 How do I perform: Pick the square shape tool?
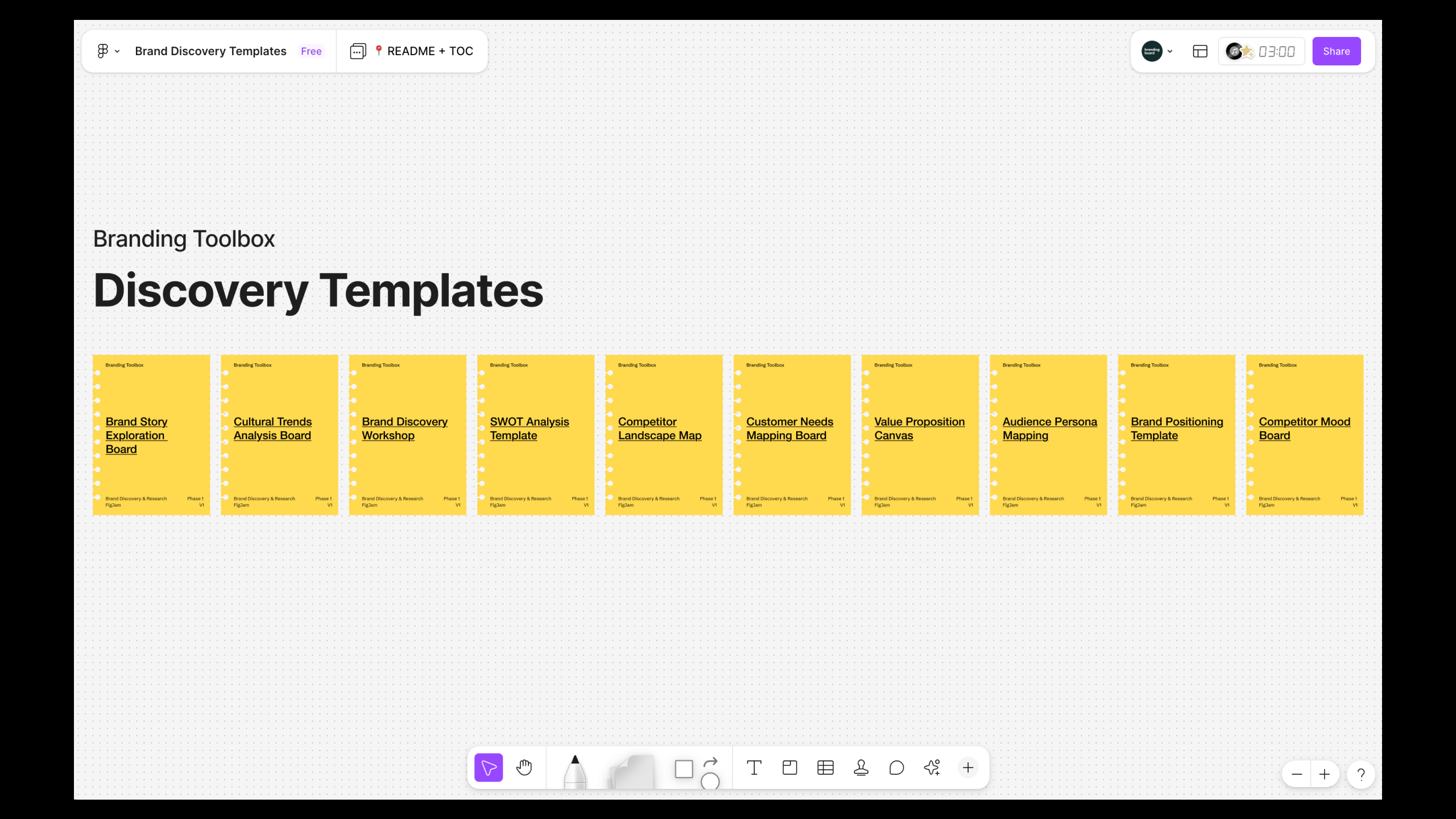pos(684,769)
